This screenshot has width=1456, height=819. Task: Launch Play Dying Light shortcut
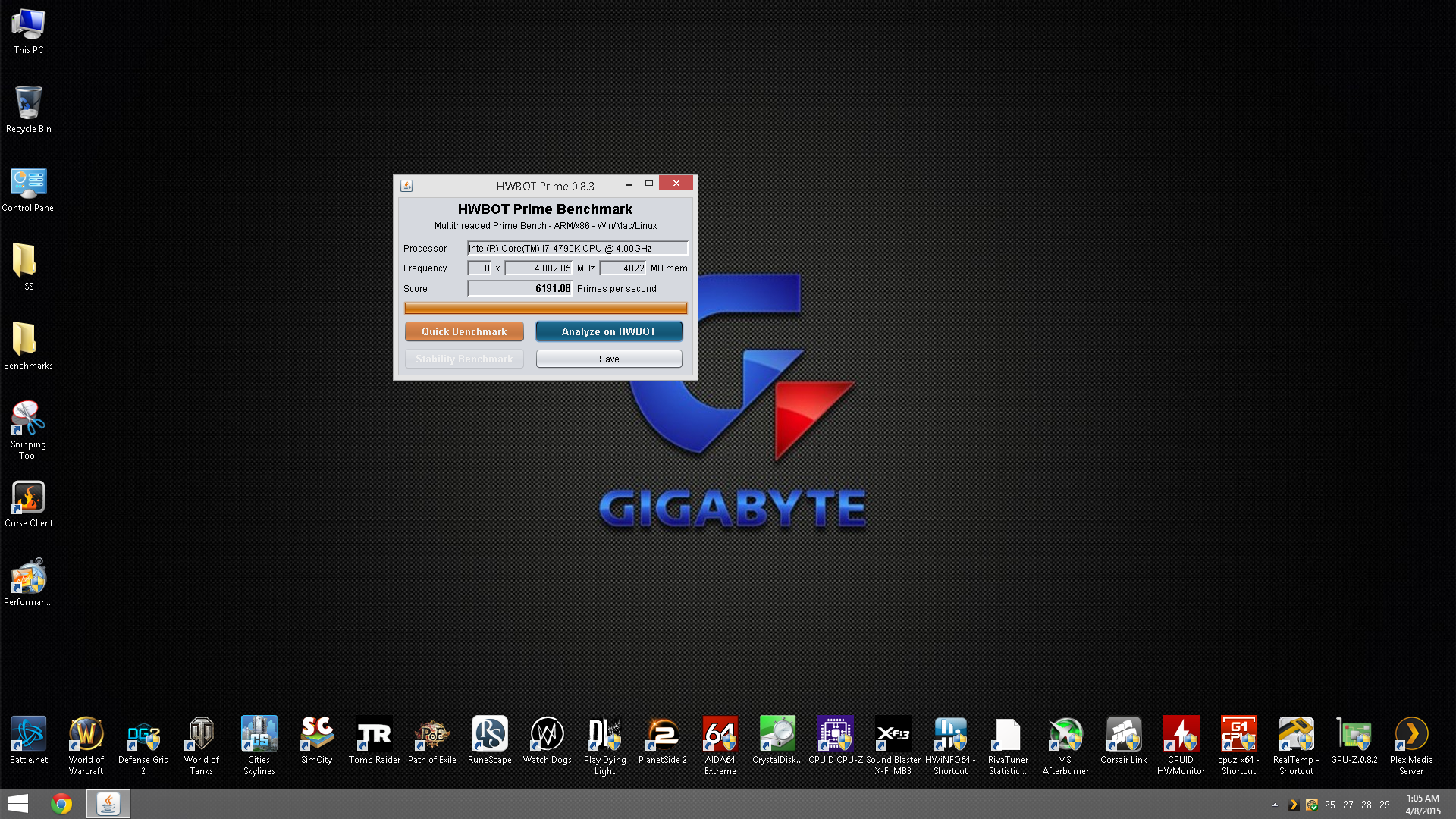[605, 746]
